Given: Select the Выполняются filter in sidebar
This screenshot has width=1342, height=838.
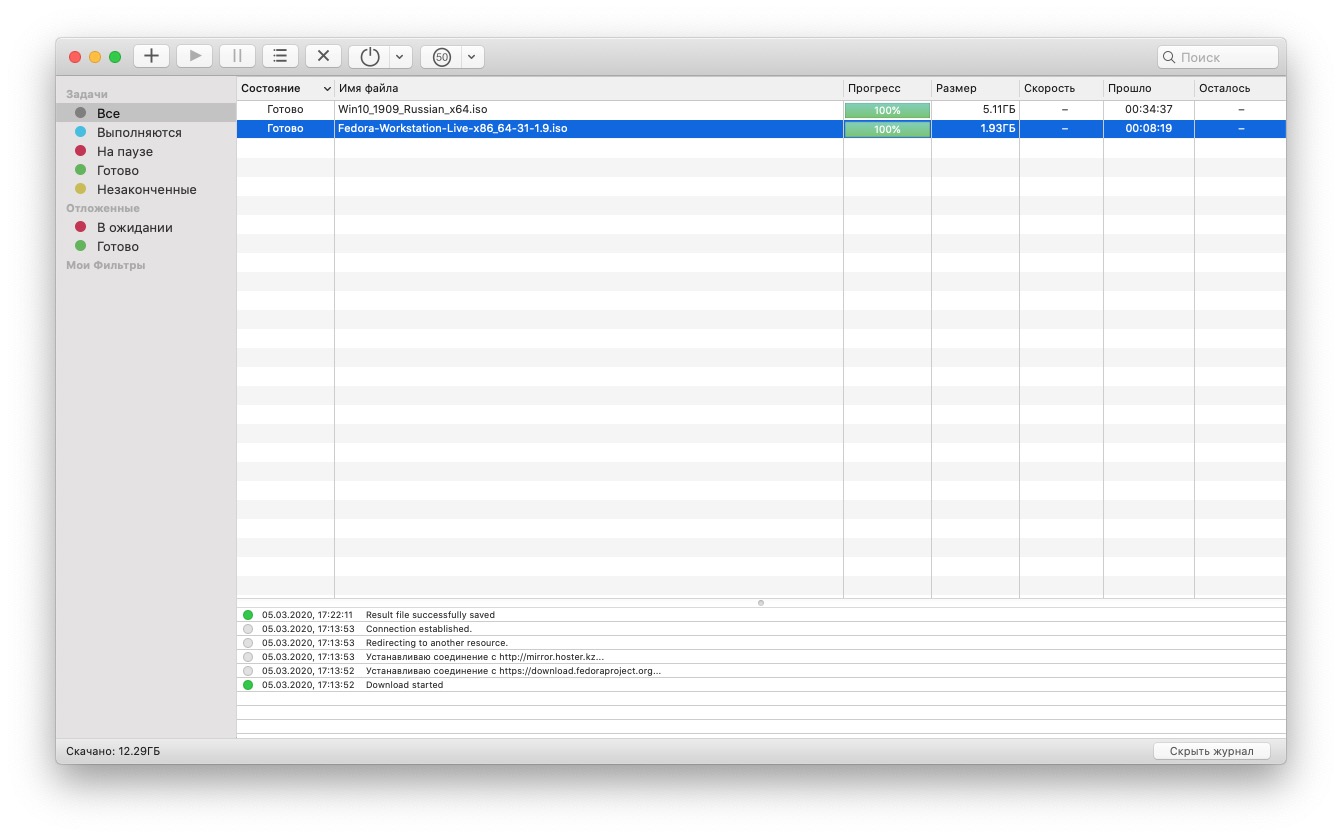Looking at the screenshot, I should tap(139, 132).
